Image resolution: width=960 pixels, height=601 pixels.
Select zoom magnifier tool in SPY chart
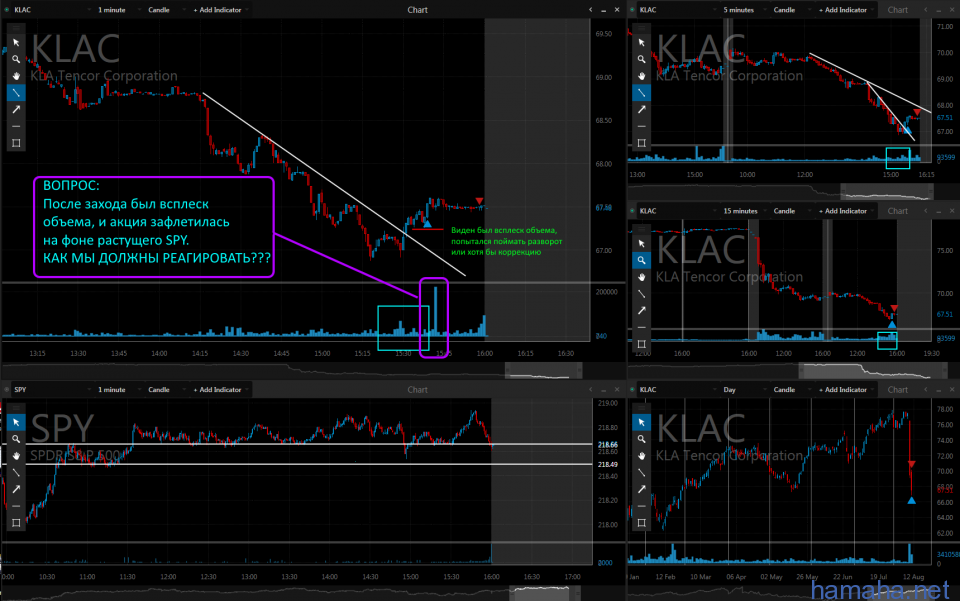[x=16, y=439]
